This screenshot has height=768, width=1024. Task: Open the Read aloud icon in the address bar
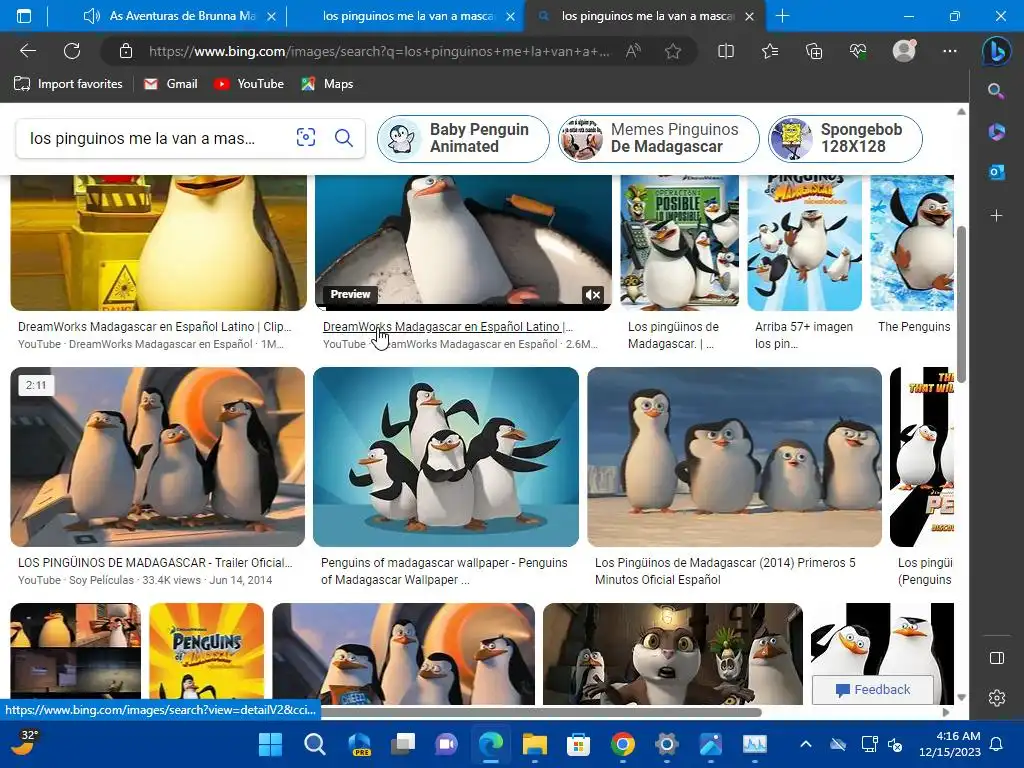tap(633, 51)
